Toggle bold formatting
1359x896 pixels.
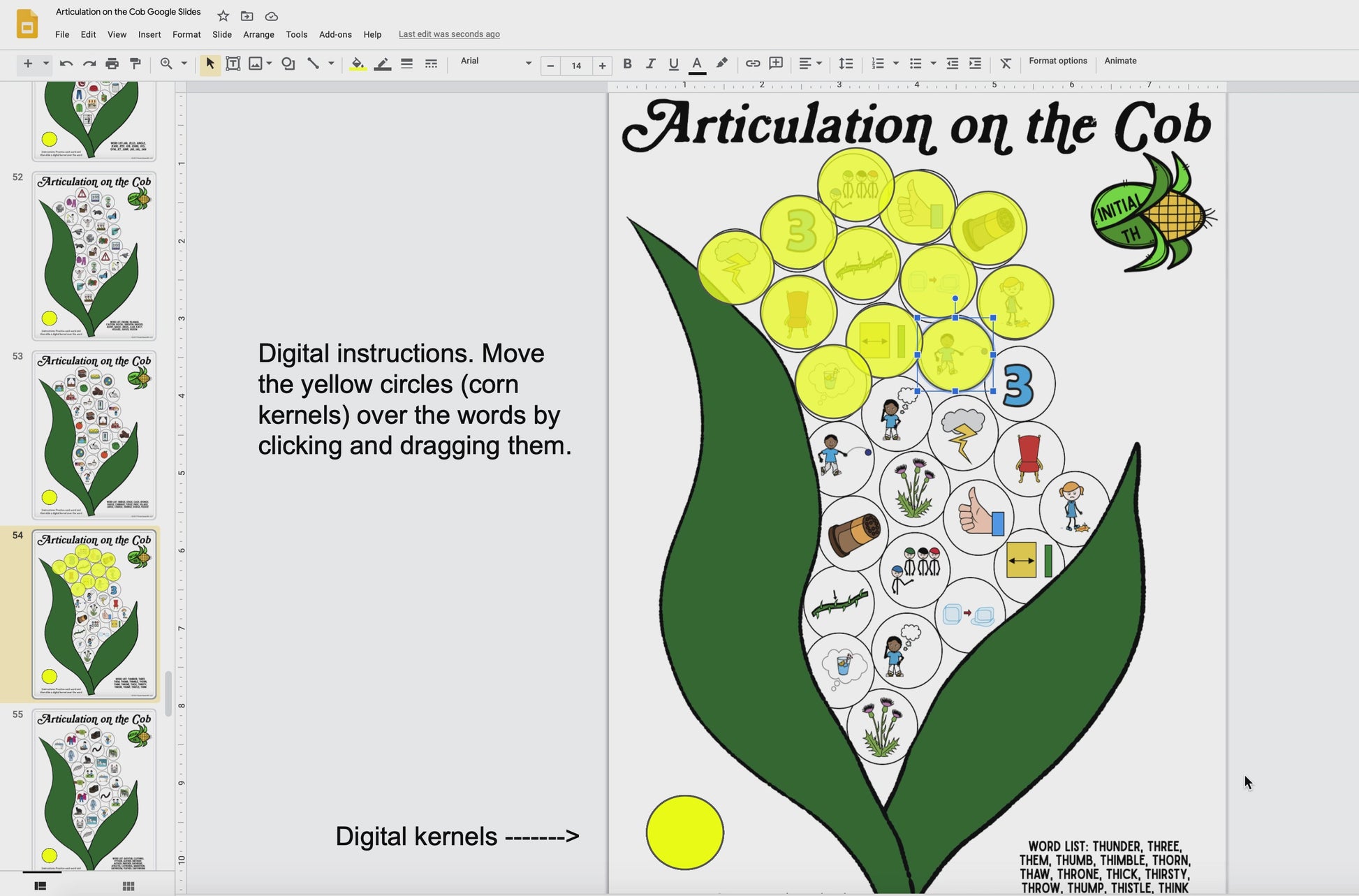(627, 64)
